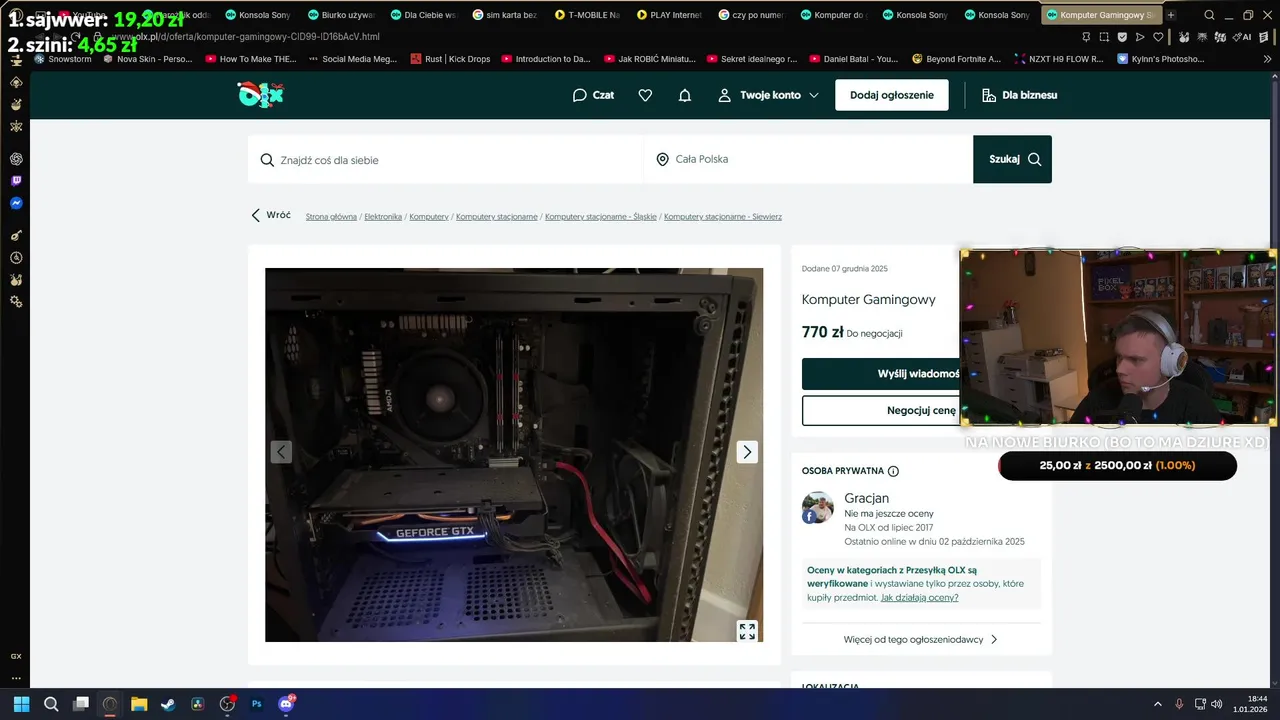Open Strona główna breadcrumb
Image resolution: width=1280 pixels, height=720 pixels.
click(x=331, y=217)
